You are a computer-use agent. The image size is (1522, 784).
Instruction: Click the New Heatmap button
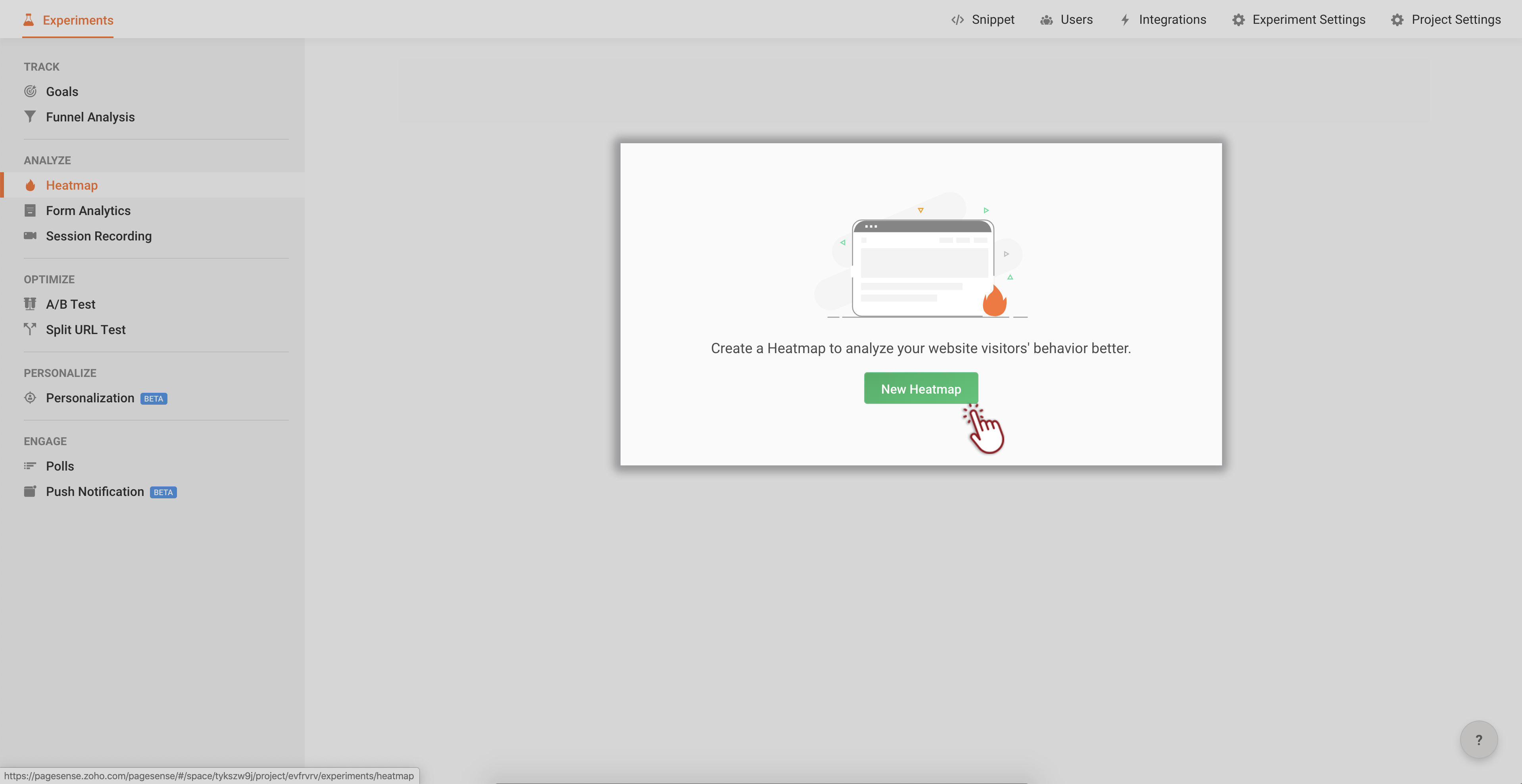tap(921, 389)
